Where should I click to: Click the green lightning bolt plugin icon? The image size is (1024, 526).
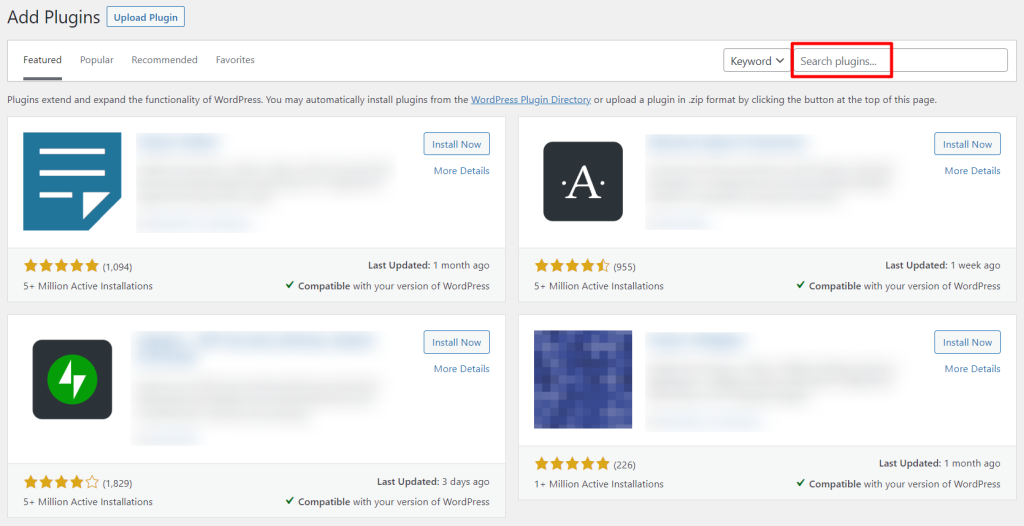(x=72, y=379)
